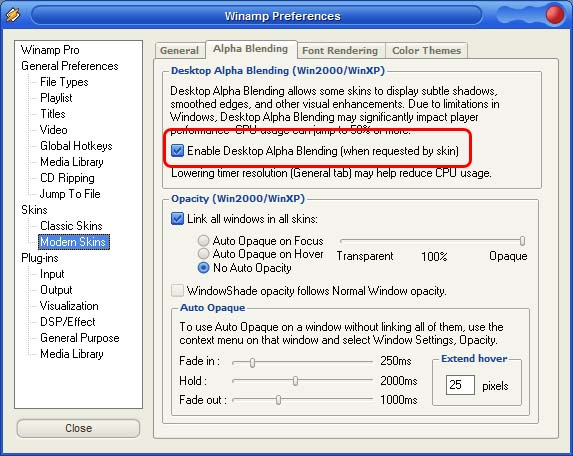Click the Fade out slider handle
The image size is (573, 456).
pyautogui.click(x=278, y=400)
